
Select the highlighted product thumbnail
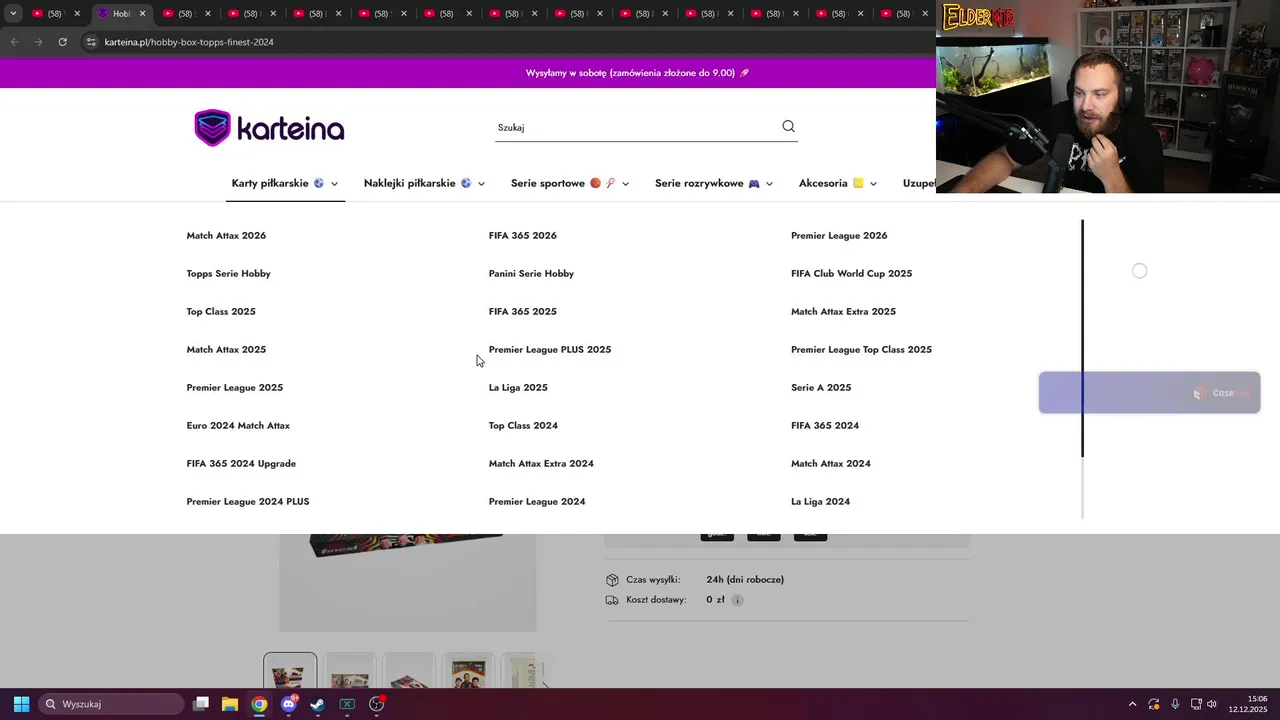point(290,671)
